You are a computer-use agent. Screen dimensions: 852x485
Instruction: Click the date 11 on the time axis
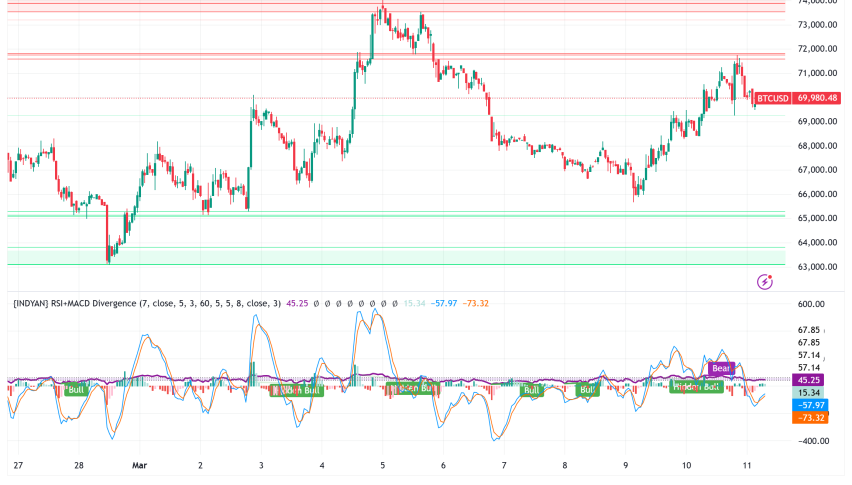pyautogui.click(x=747, y=465)
